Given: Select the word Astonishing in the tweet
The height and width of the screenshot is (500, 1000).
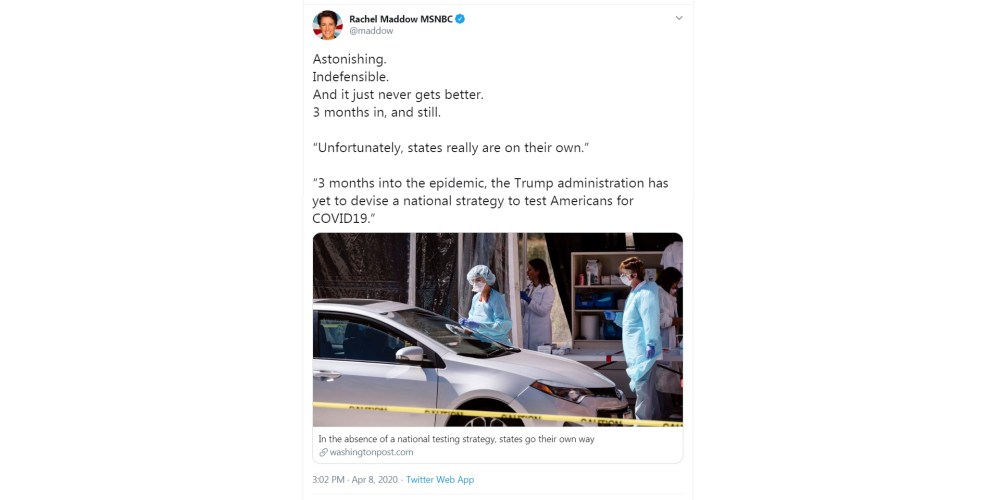Looking at the screenshot, I should [349, 59].
